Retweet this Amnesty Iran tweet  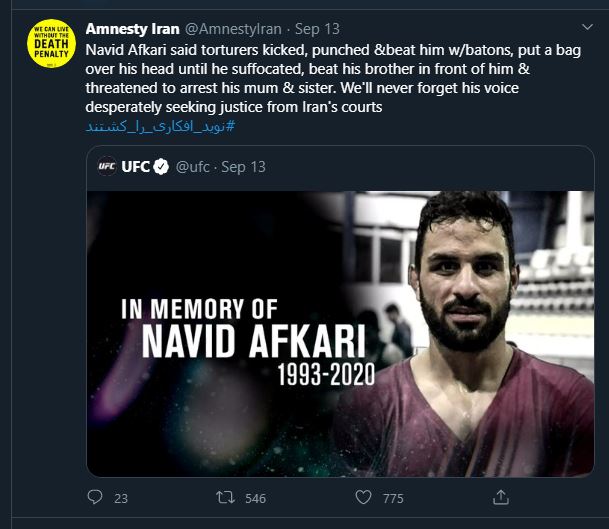pos(226,497)
